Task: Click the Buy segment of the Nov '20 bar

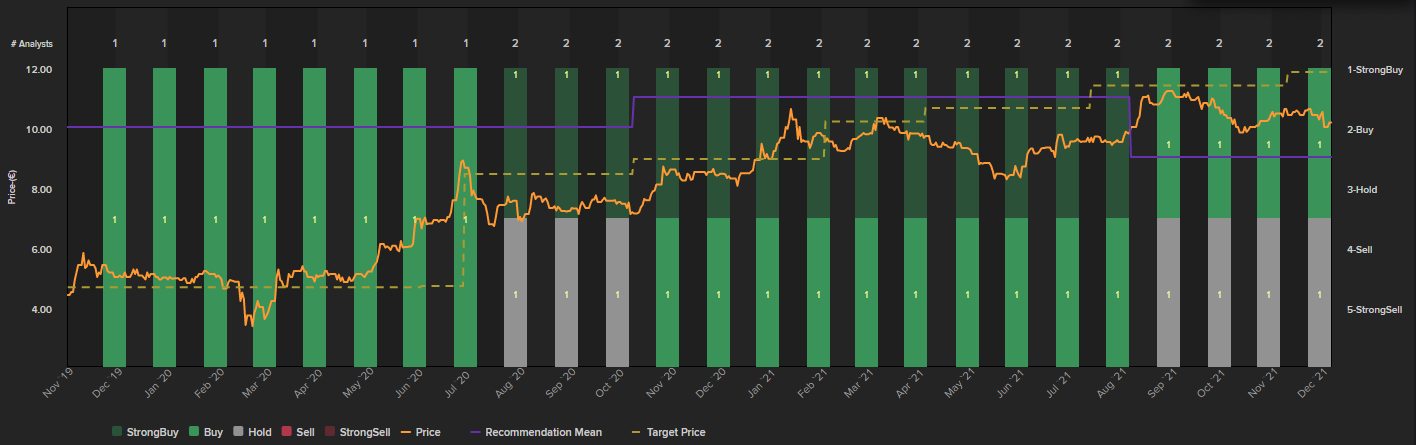Action: click(668, 291)
